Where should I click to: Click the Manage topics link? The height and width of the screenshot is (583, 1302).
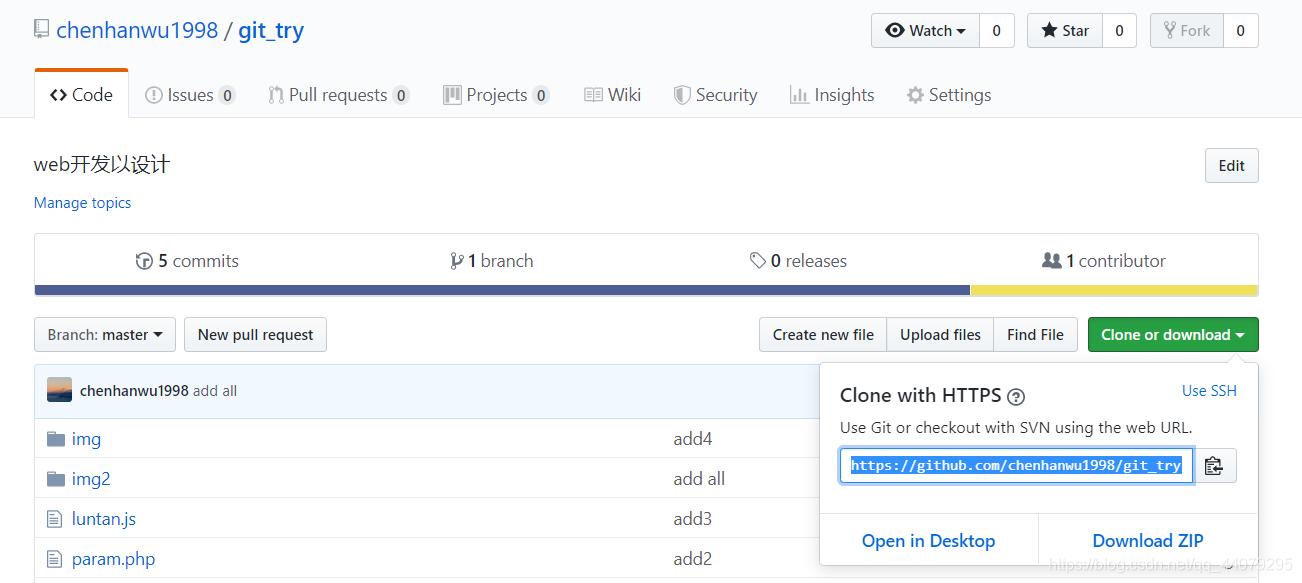(82, 203)
